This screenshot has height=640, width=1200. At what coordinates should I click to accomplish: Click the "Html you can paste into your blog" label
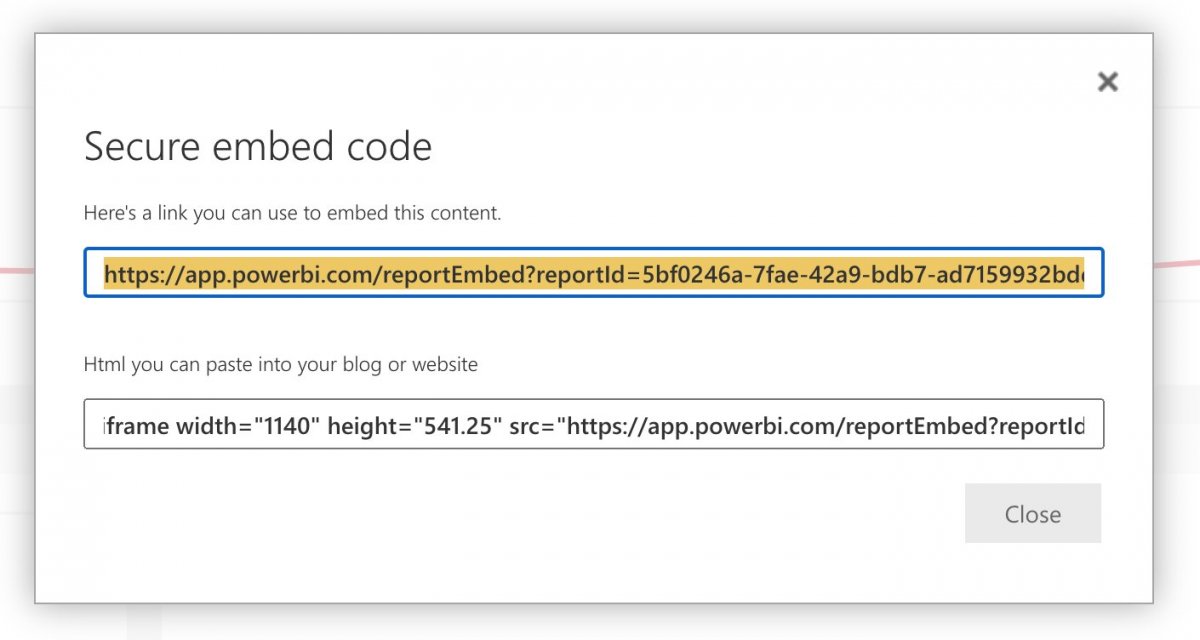(281, 365)
